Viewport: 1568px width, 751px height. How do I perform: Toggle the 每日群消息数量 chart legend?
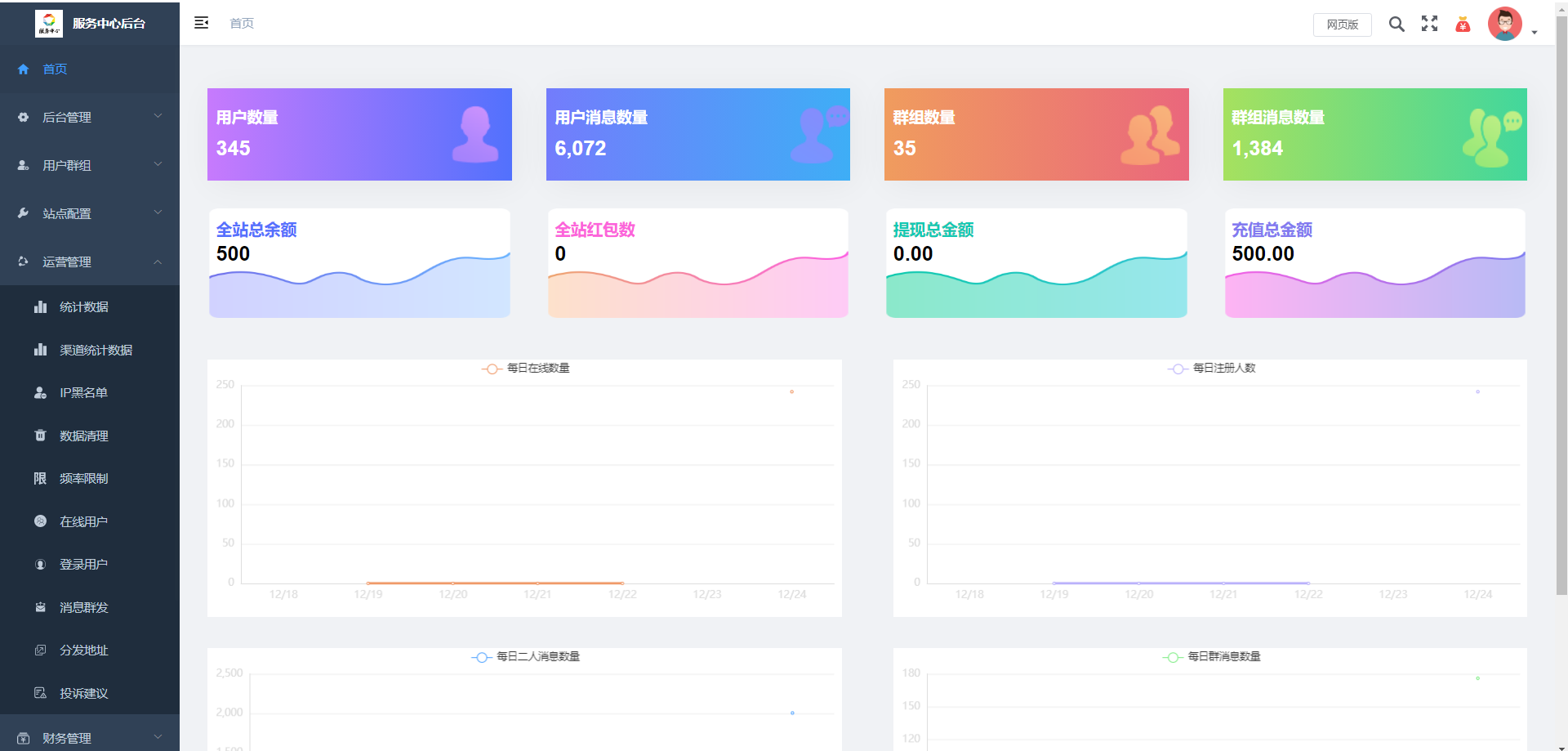click(1212, 657)
